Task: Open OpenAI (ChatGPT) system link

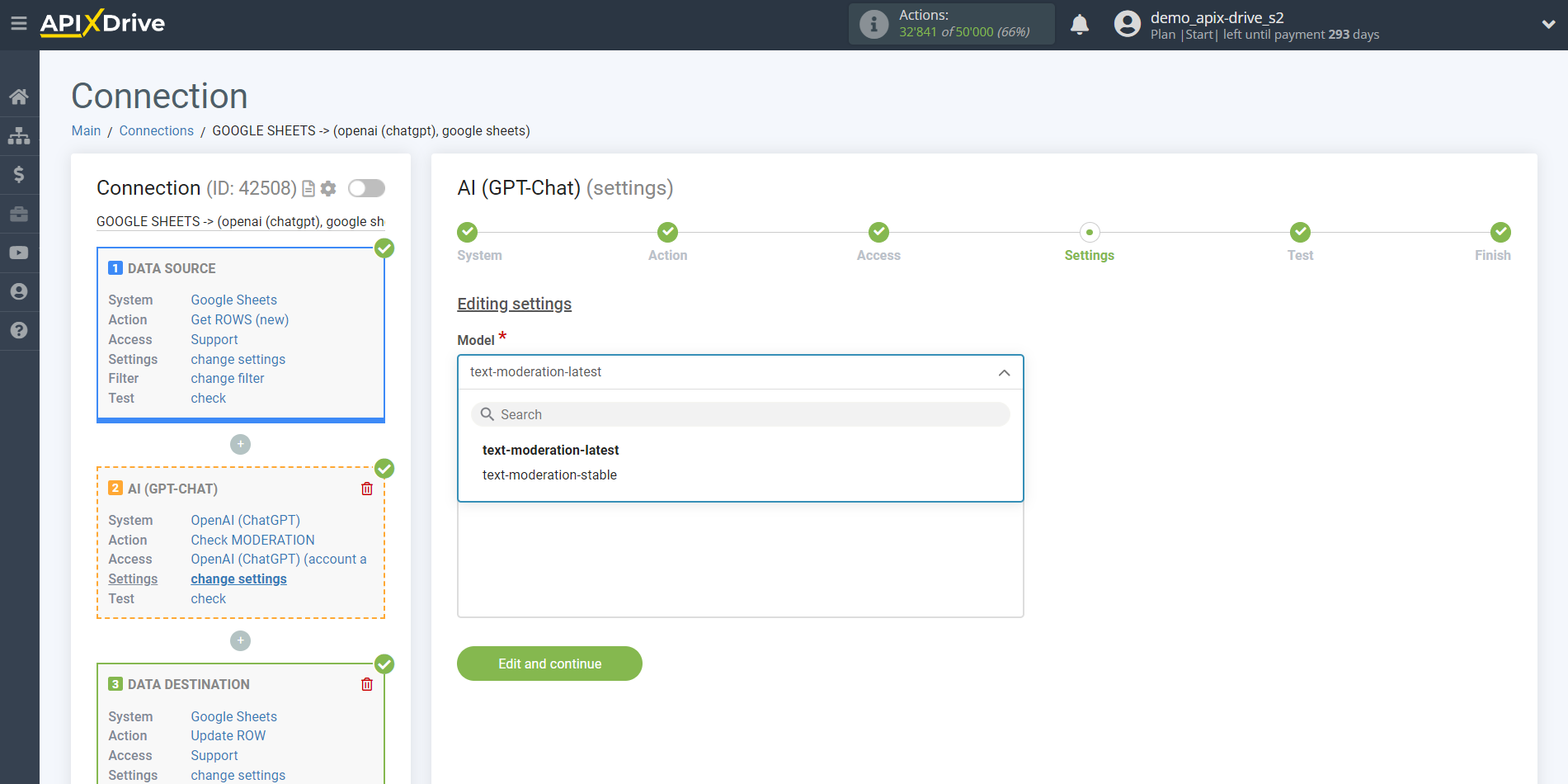Action: click(x=245, y=520)
